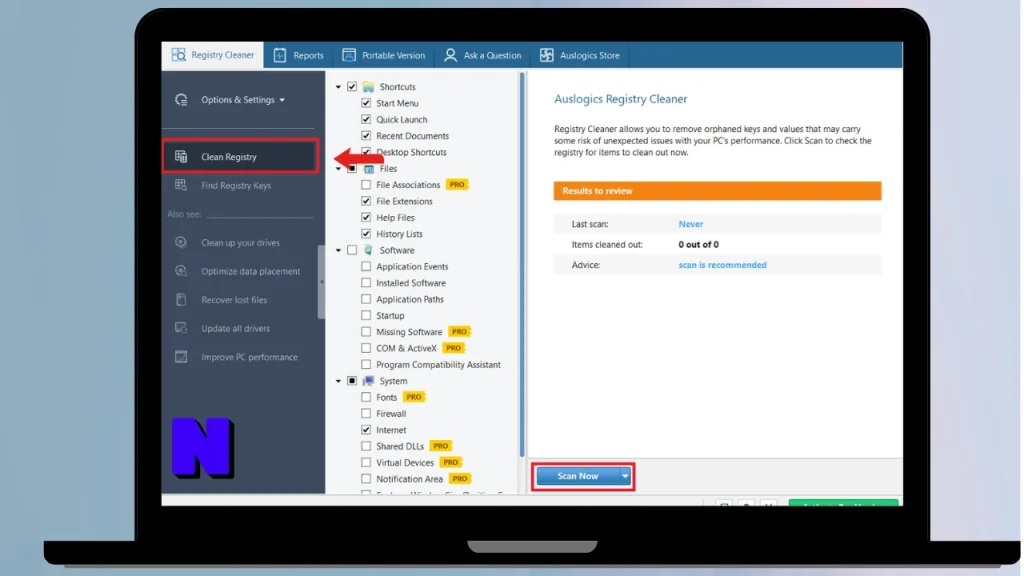
Task: Click the sidebar collapse handle
Action: pyautogui.click(x=321, y=282)
